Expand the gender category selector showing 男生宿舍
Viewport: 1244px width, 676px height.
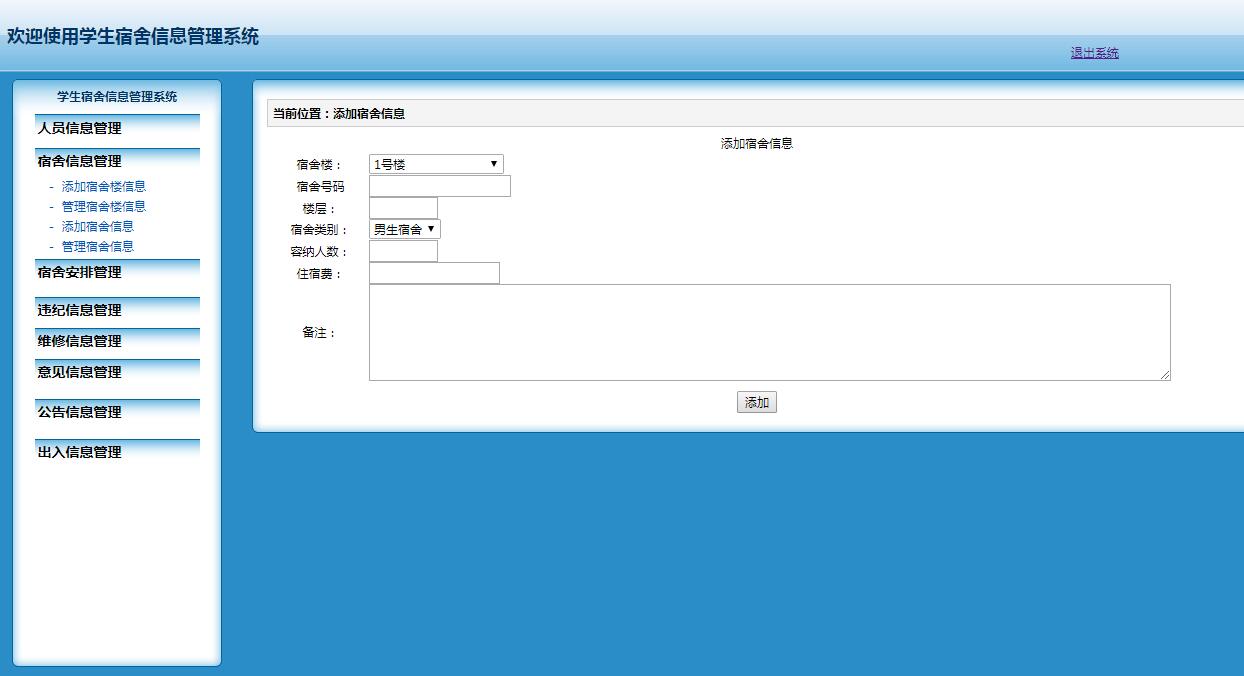403,228
